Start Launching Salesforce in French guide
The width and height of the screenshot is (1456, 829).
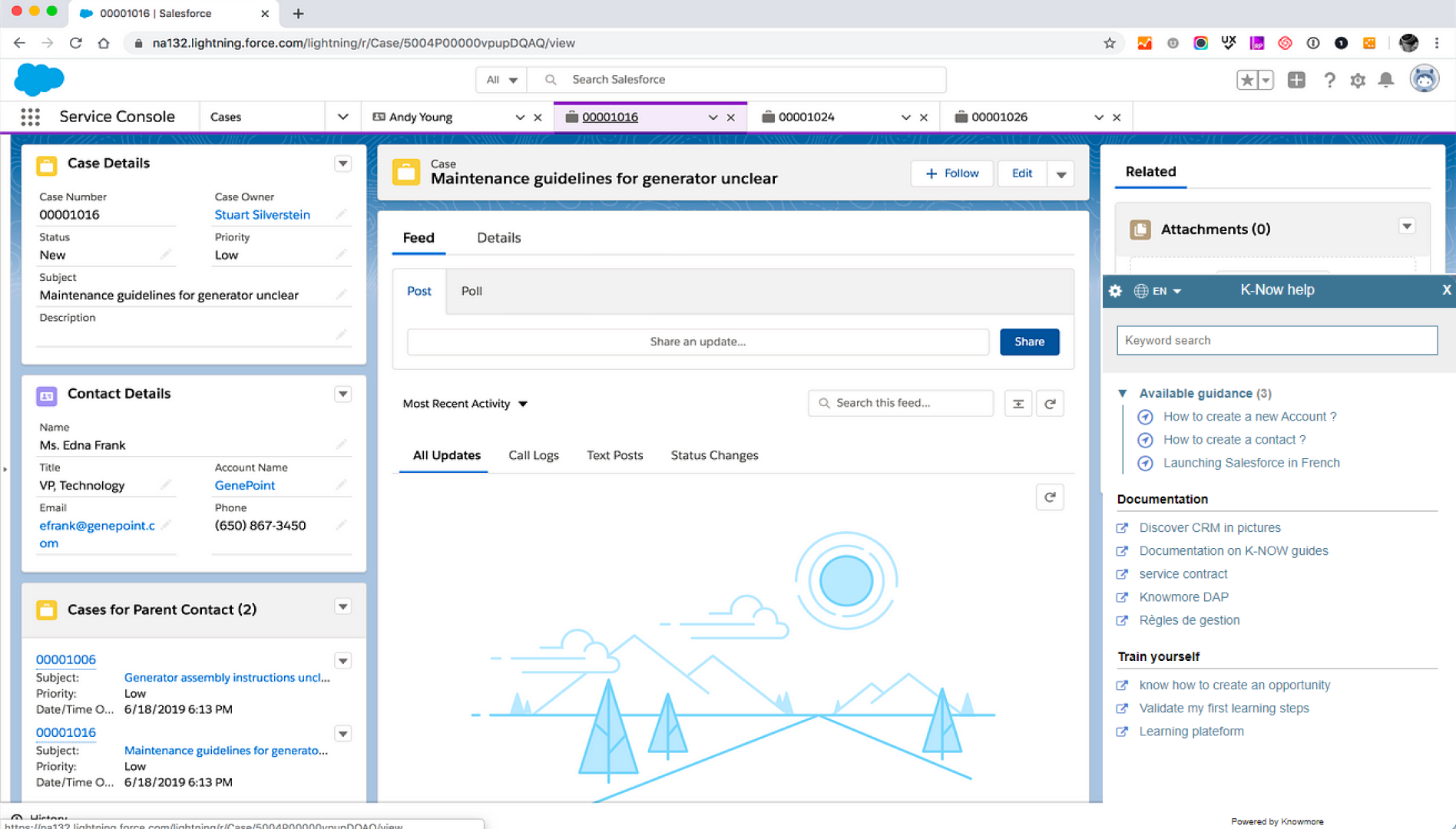(x=1251, y=463)
